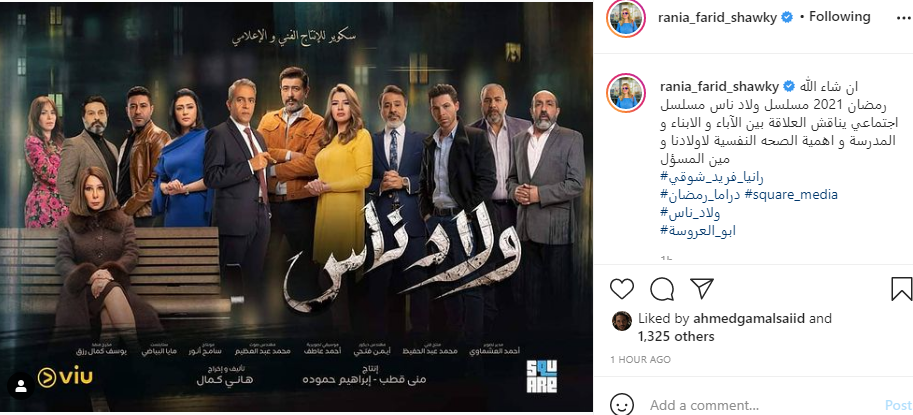Open the #square_media hashtag

pos(786,194)
